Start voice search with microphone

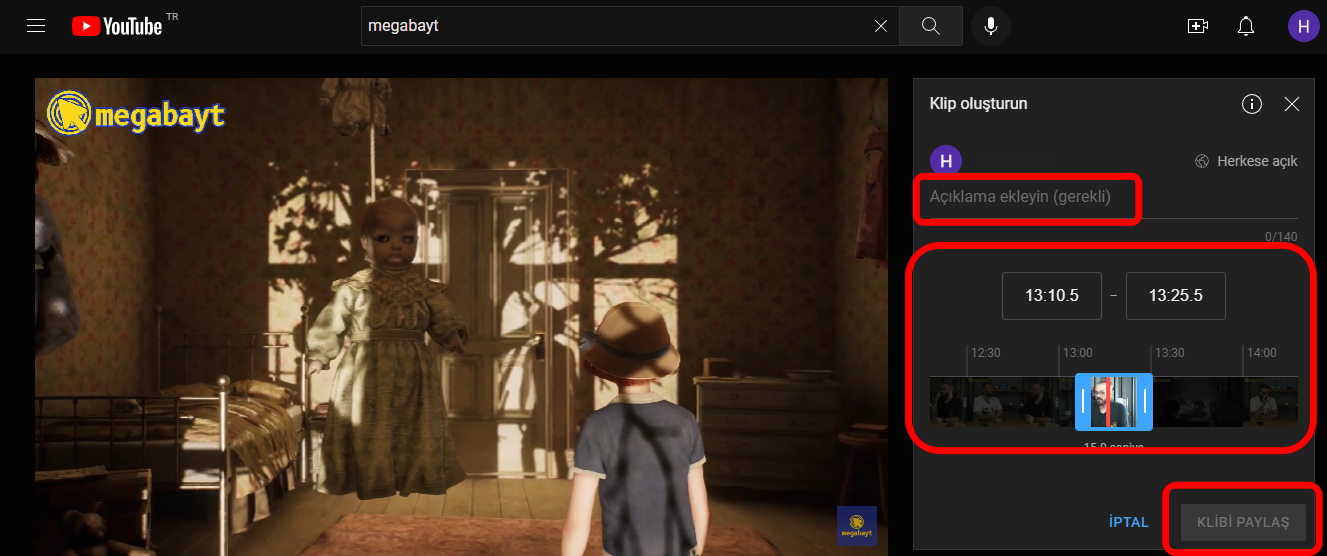(990, 26)
